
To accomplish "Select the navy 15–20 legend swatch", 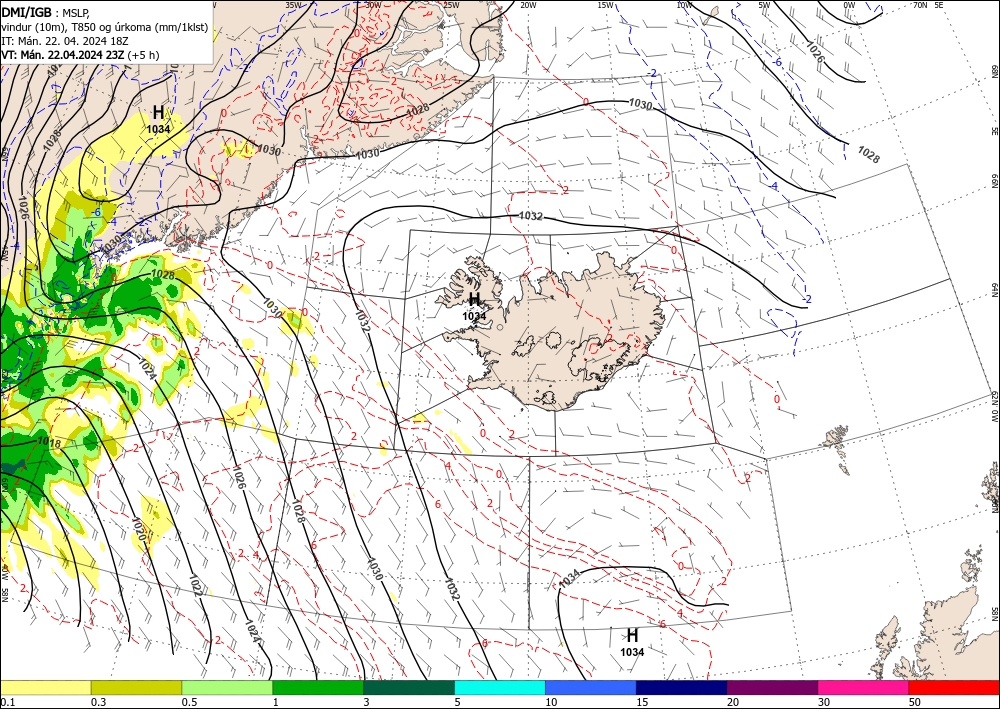I will pos(682,688).
